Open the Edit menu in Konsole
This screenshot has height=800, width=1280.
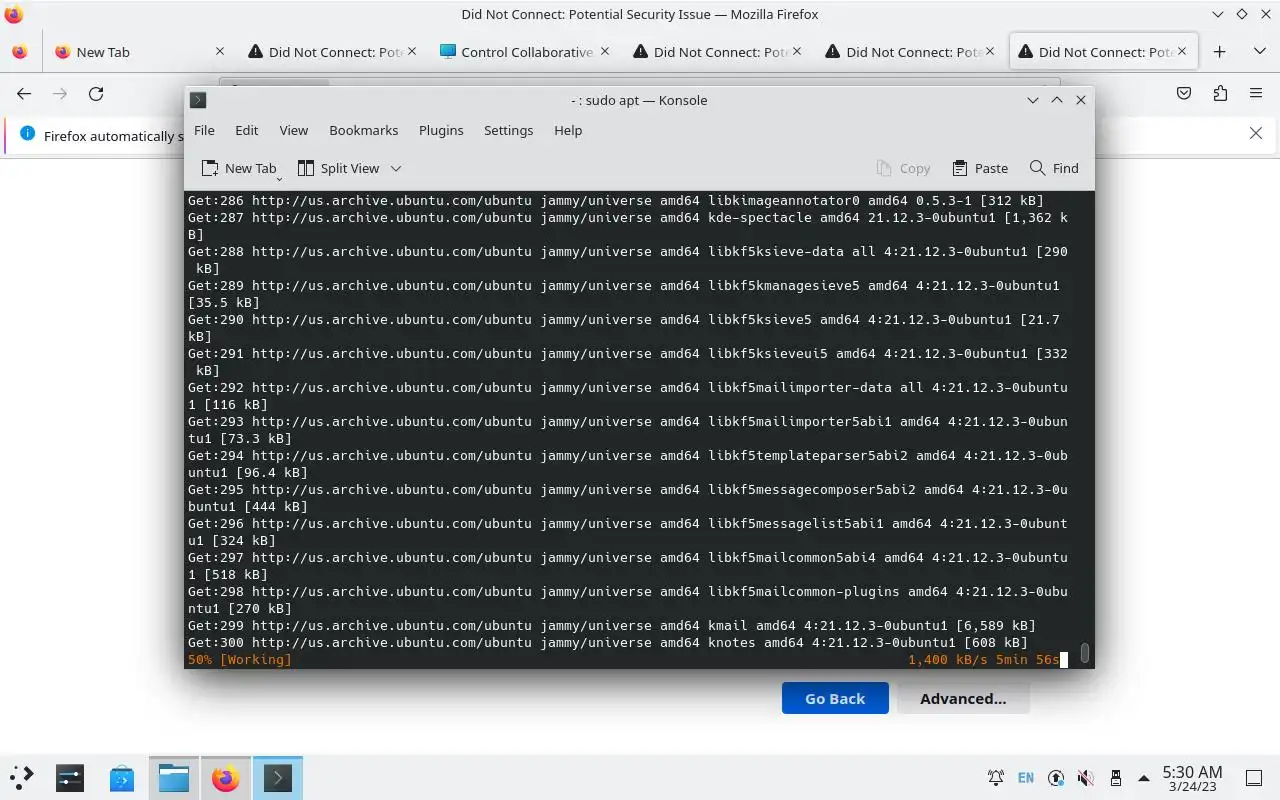pyautogui.click(x=247, y=130)
